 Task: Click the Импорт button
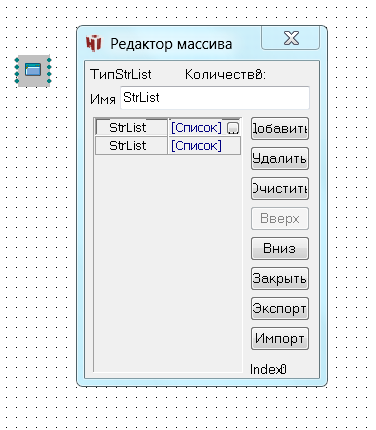click(x=280, y=339)
